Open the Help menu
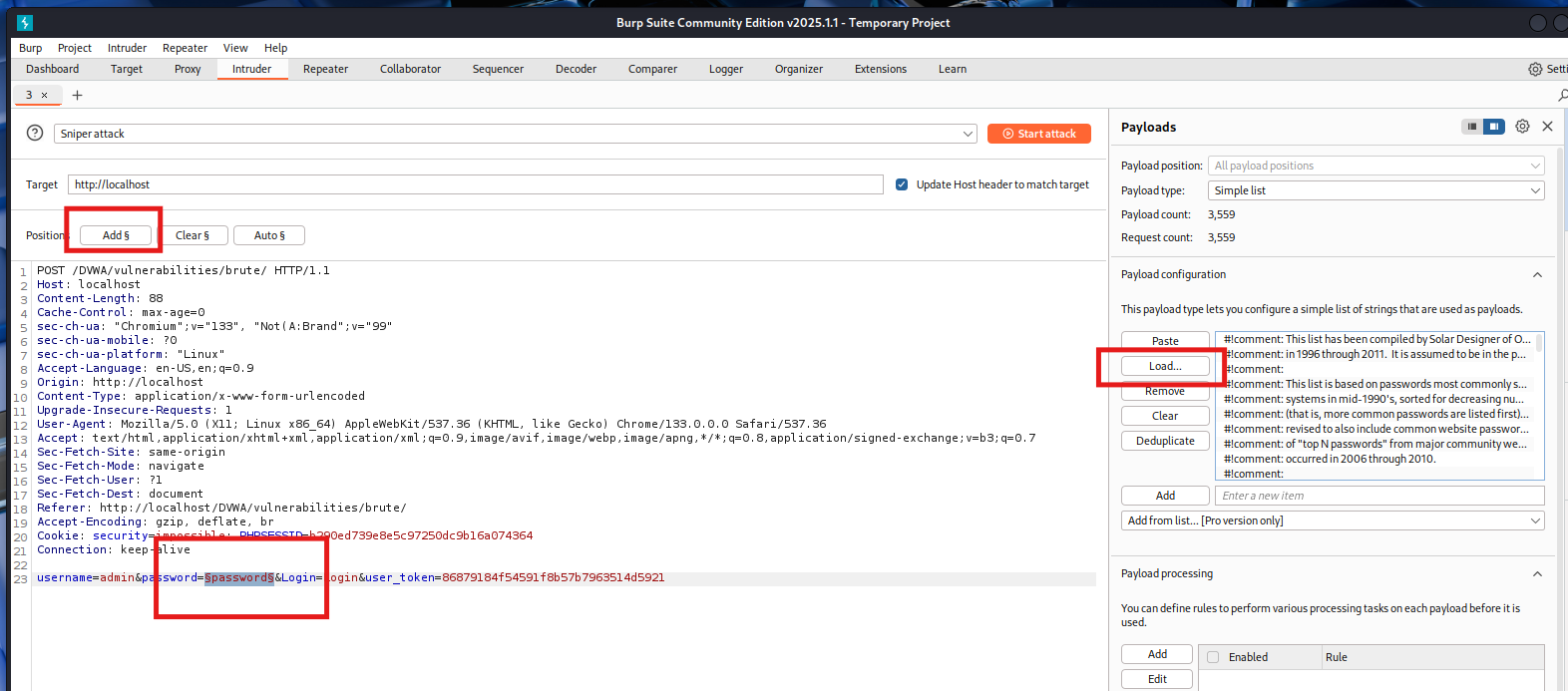This screenshot has width=1568, height=691. (x=275, y=48)
